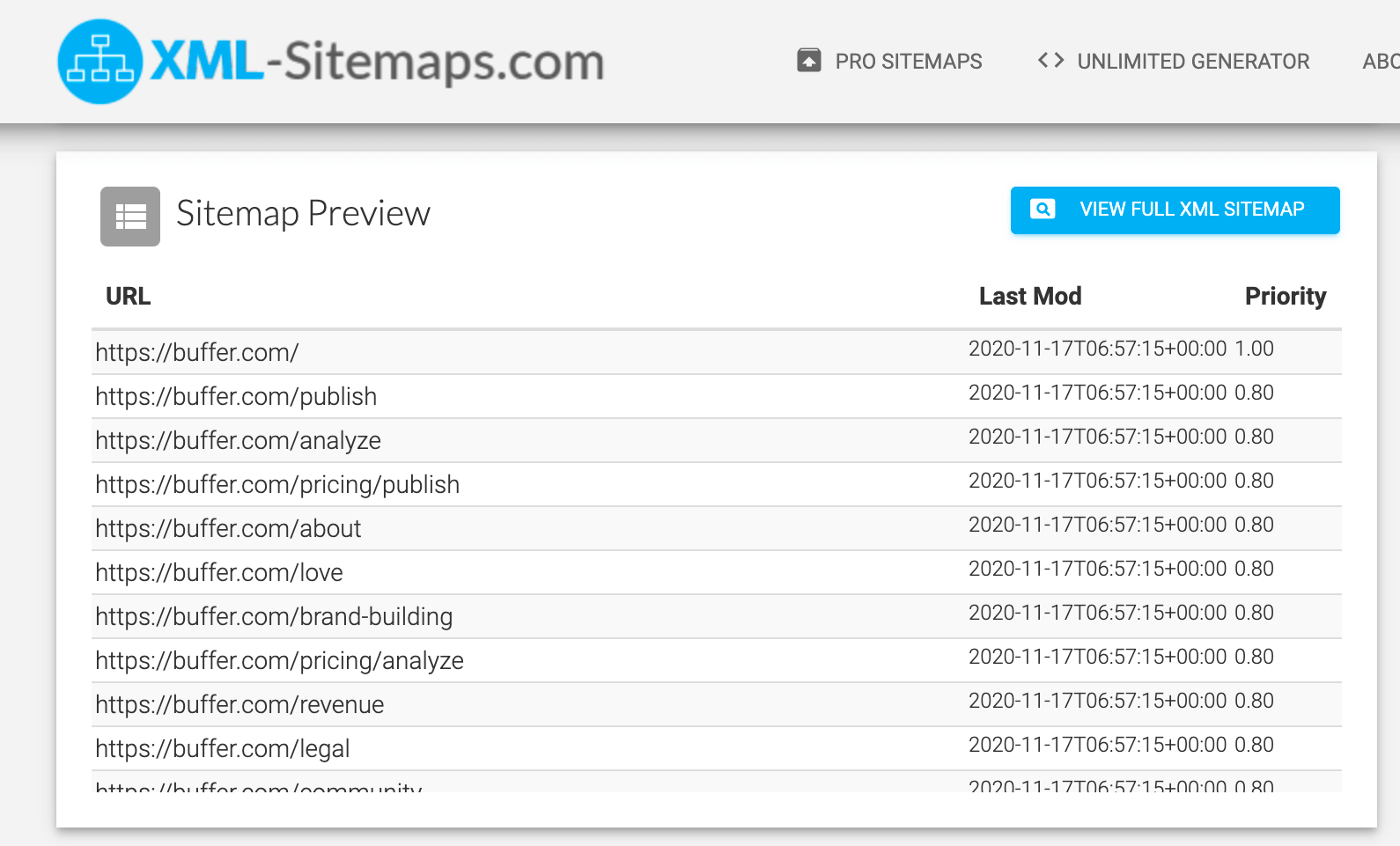The image size is (1400, 846).
Task: Click the Sitemap Preview heading
Action: (x=303, y=214)
